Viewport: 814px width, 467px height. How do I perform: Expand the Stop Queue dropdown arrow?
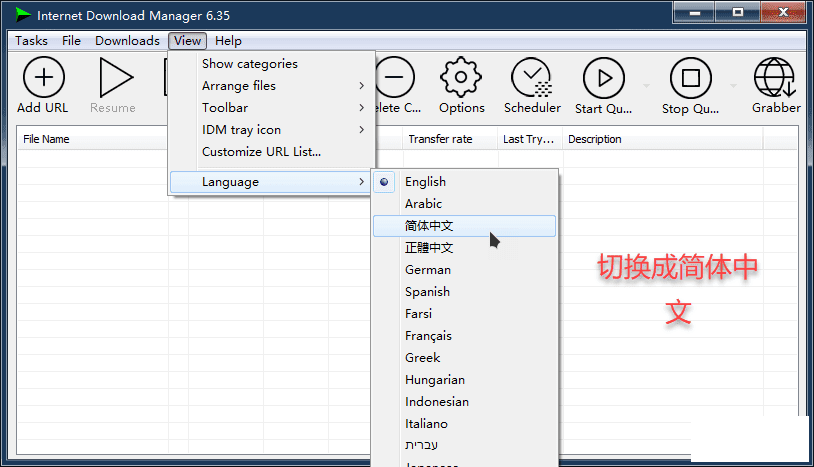(733, 86)
